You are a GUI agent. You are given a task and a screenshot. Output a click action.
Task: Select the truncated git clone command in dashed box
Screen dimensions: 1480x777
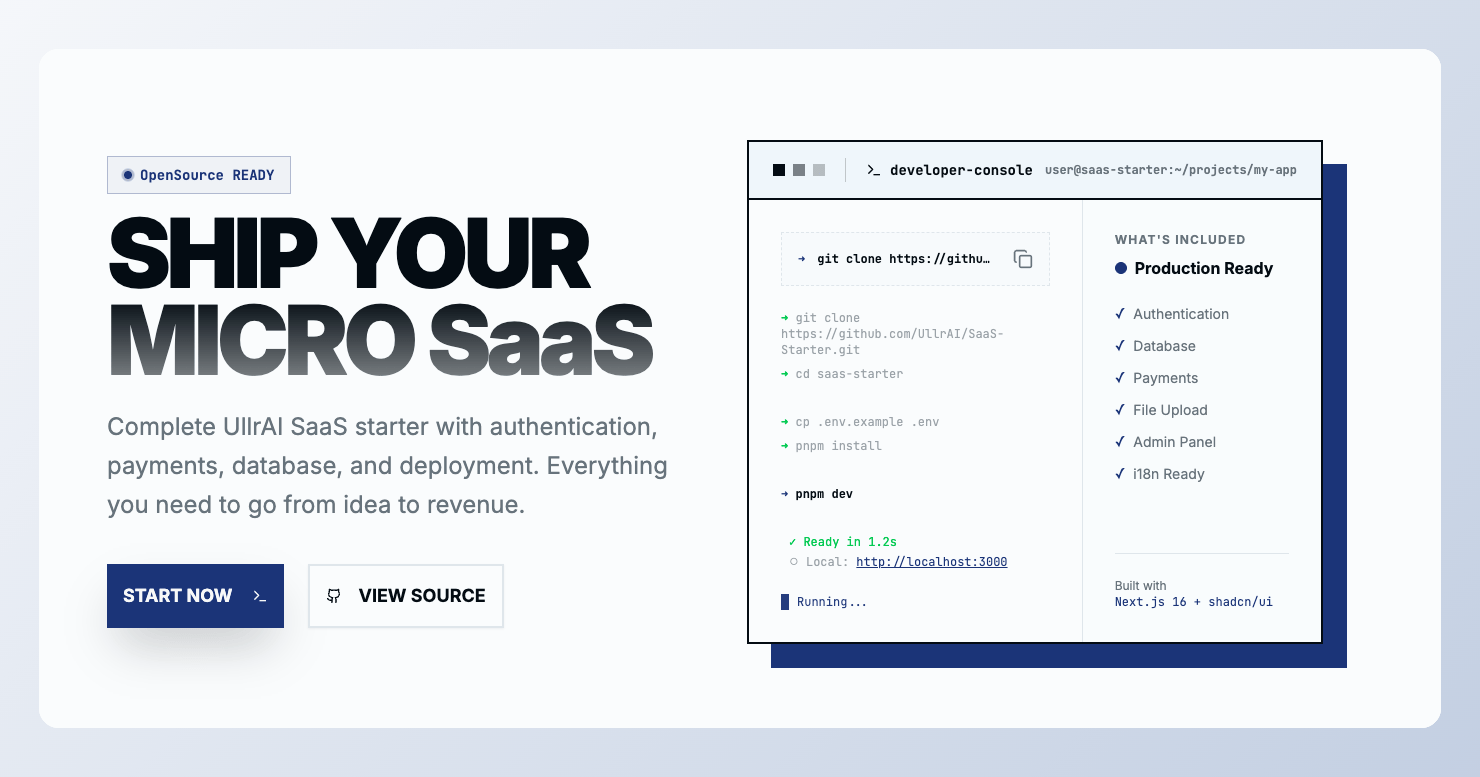pos(905,259)
